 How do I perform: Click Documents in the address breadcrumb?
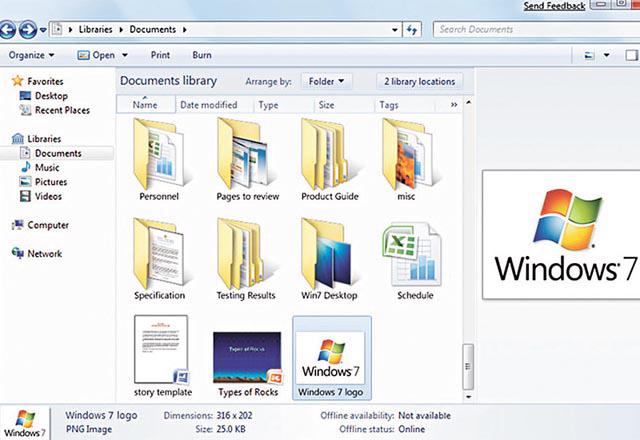pyautogui.click(x=153, y=29)
